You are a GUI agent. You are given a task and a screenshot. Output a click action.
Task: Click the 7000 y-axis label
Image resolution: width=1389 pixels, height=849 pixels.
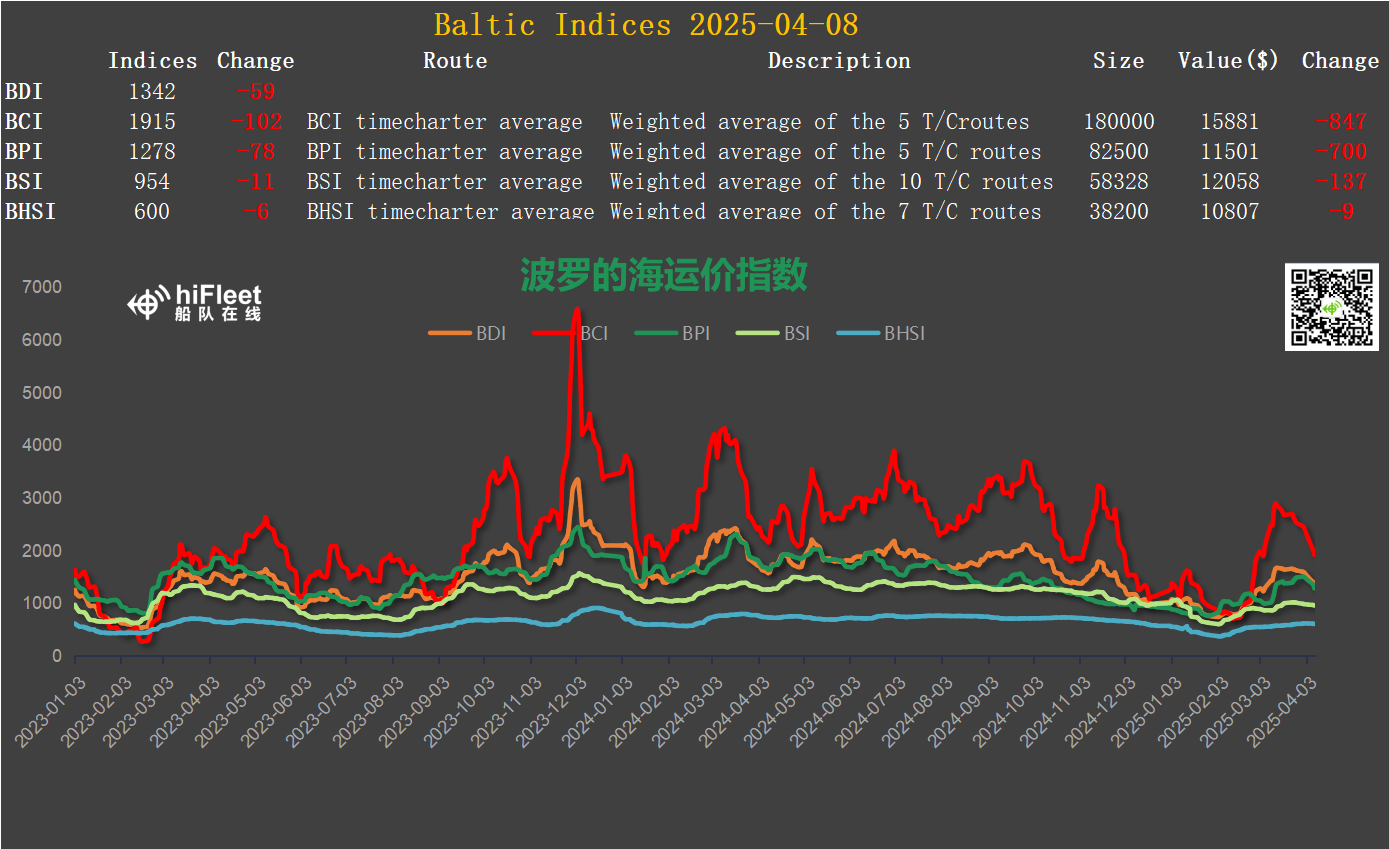tap(42, 288)
